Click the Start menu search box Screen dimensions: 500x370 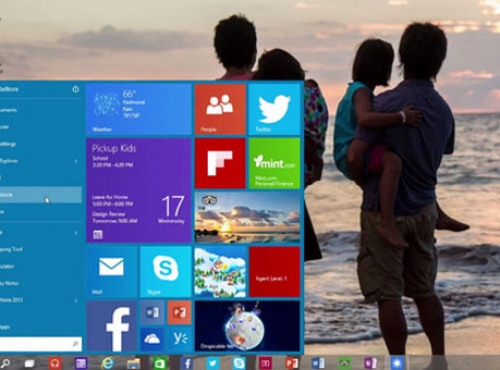point(41,344)
